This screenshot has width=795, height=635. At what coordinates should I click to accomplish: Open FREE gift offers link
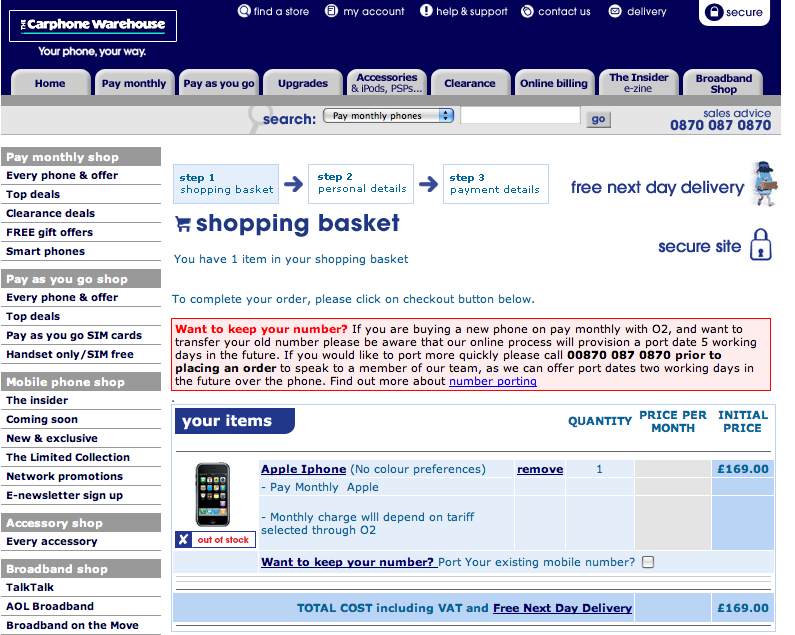click(x=50, y=232)
